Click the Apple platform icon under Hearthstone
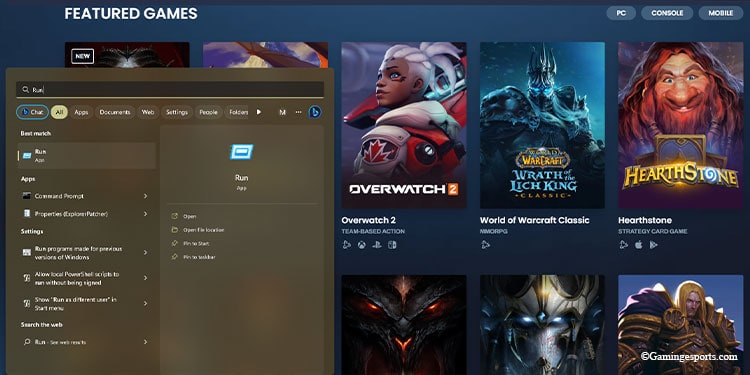This screenshot has width=750, height=375. (638, 245)
